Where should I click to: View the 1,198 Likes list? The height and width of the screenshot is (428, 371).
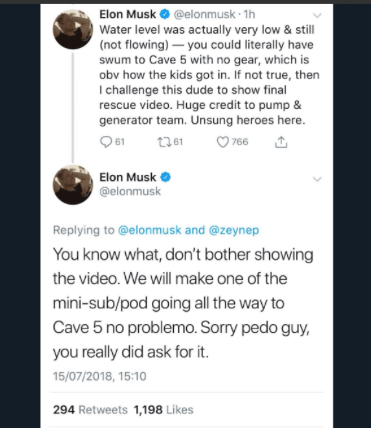(x=163, y=410)
